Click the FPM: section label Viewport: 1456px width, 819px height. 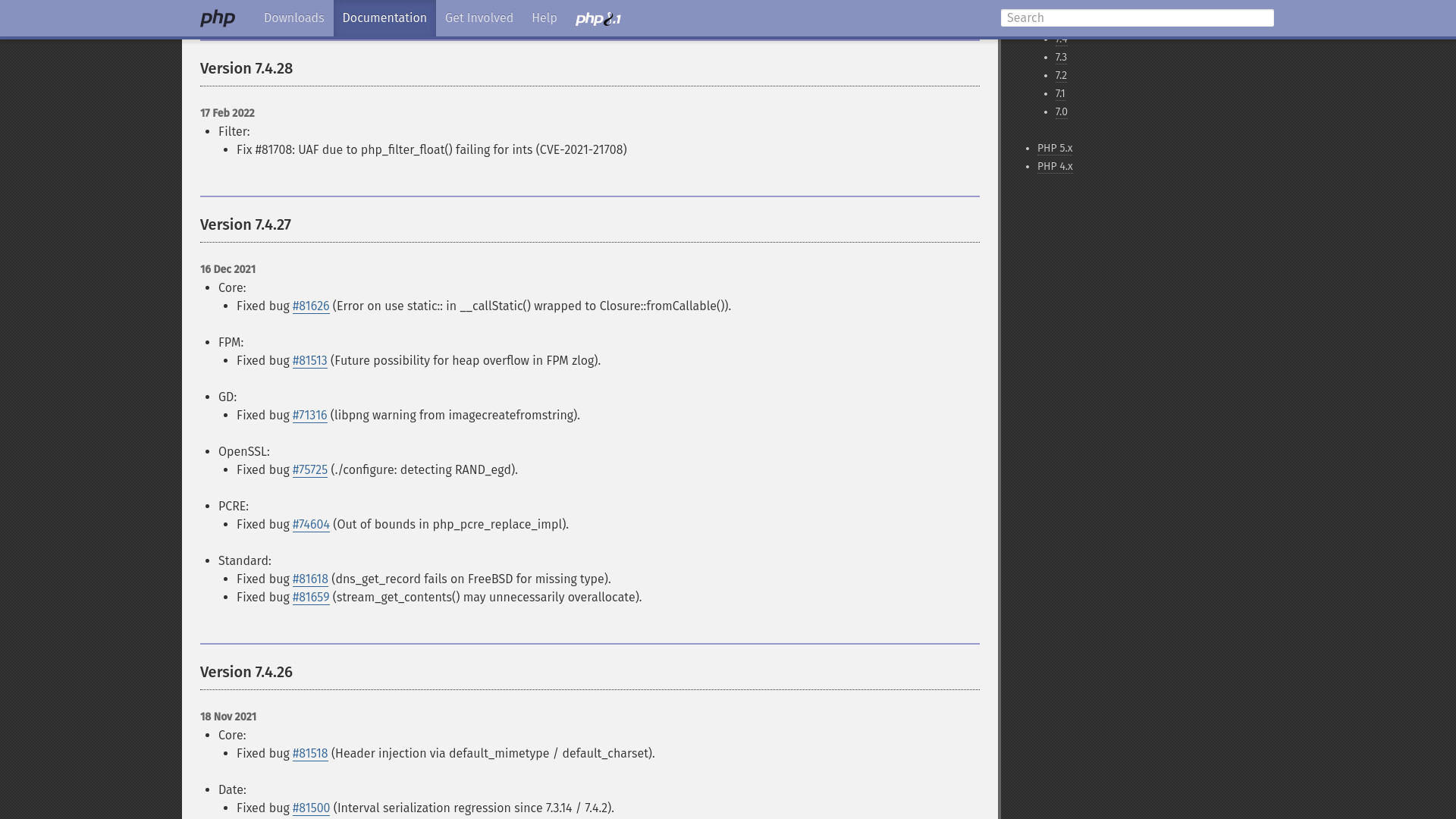(231, 343)
